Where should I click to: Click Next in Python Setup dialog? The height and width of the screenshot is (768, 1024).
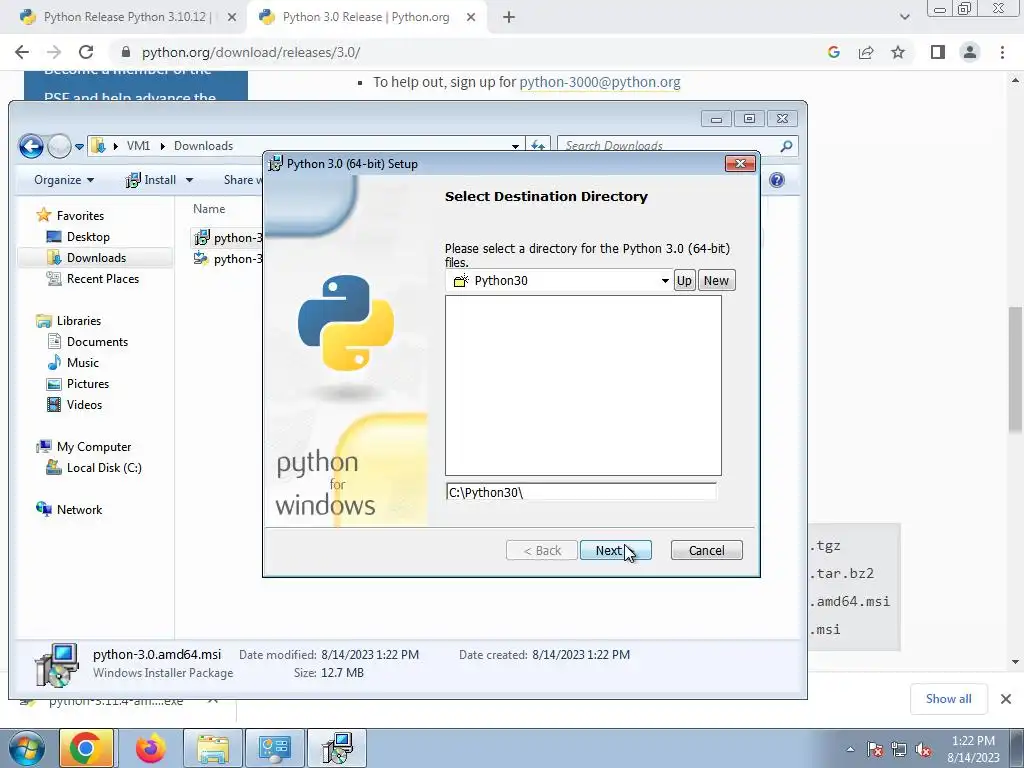[615, 551]
